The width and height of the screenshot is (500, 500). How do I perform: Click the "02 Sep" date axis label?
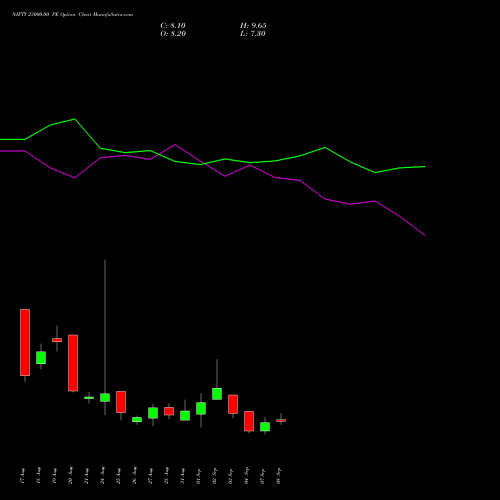pos(215,475)
